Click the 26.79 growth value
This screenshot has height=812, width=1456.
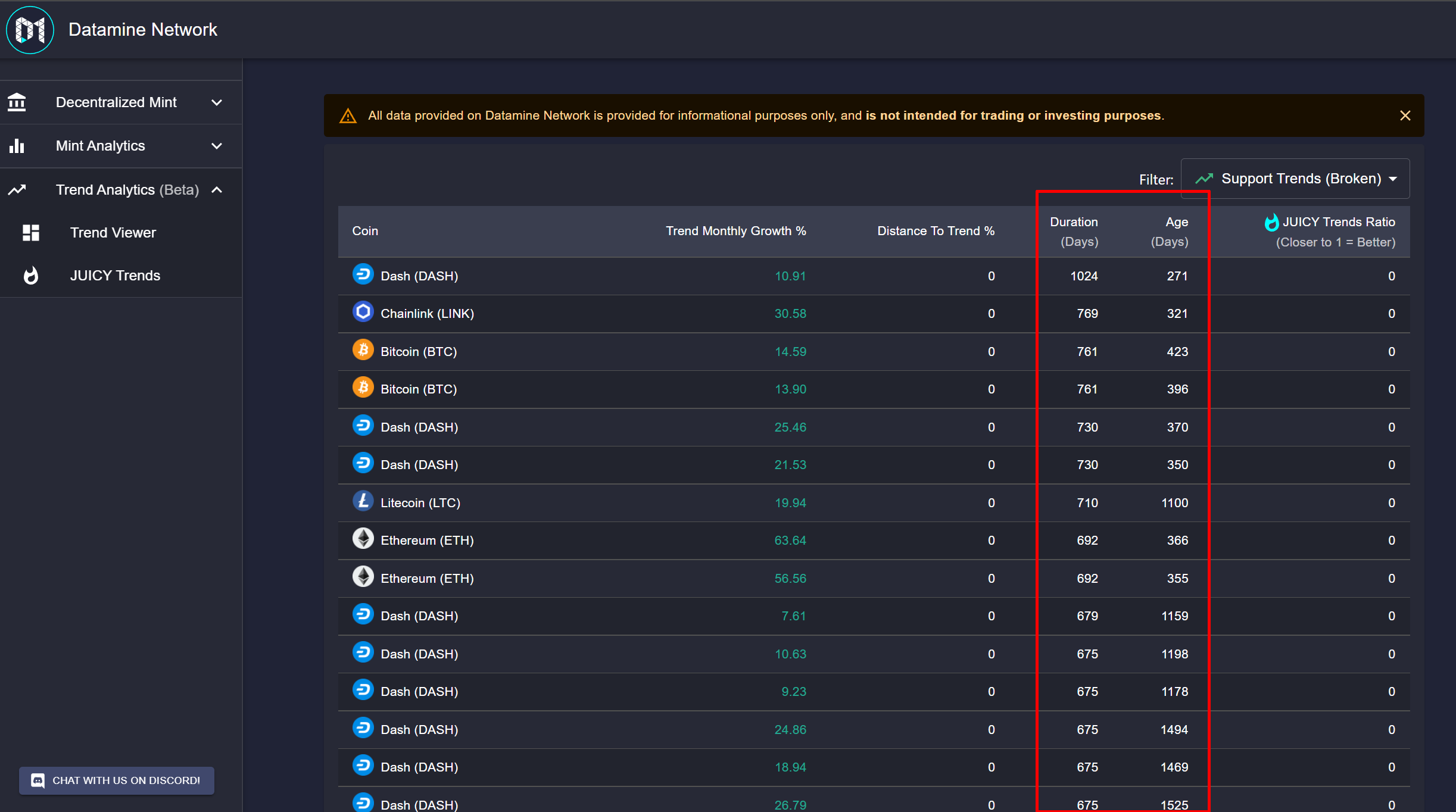790,805
